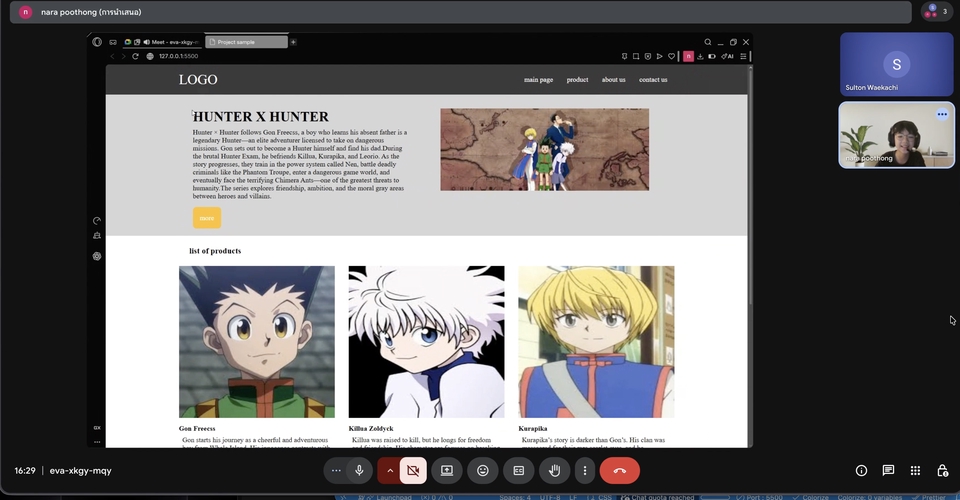Viewport: 960px width, 500px height.
Task: Click the Opera logo menu button
Action: click(x=97, y=42)
